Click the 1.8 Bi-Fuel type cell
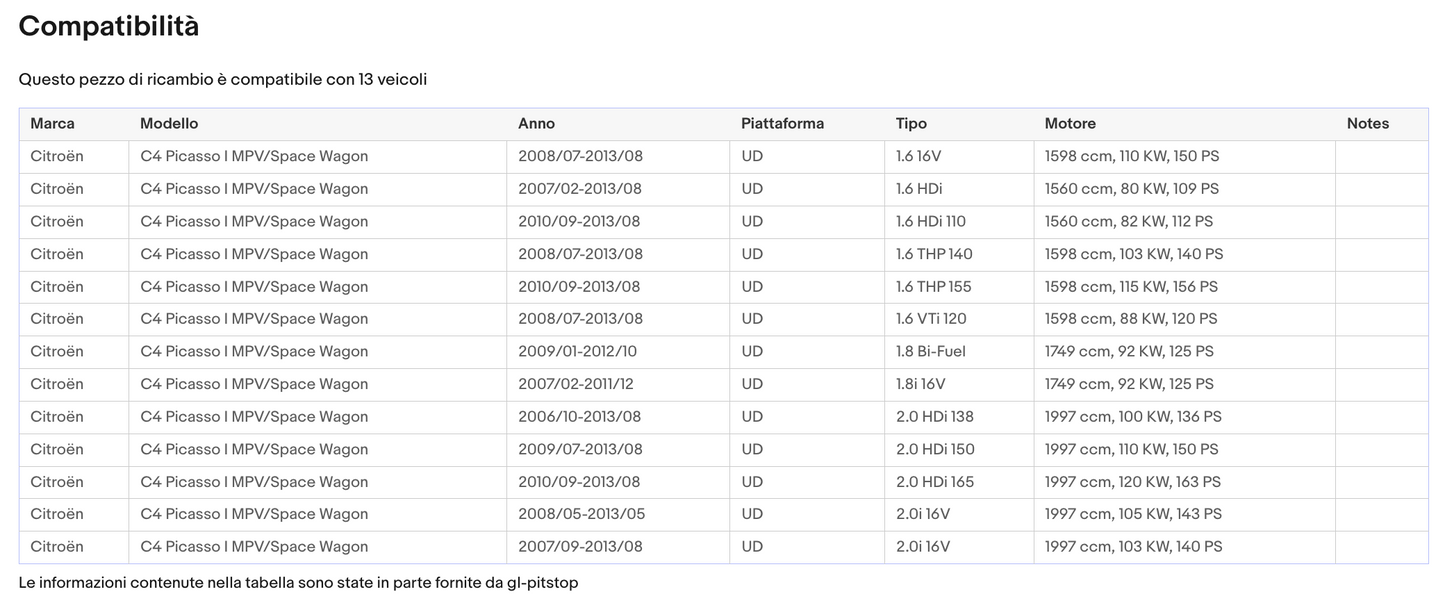This screenshot has width=1445, height=610. pyautogui.click(x=930, y=352)
